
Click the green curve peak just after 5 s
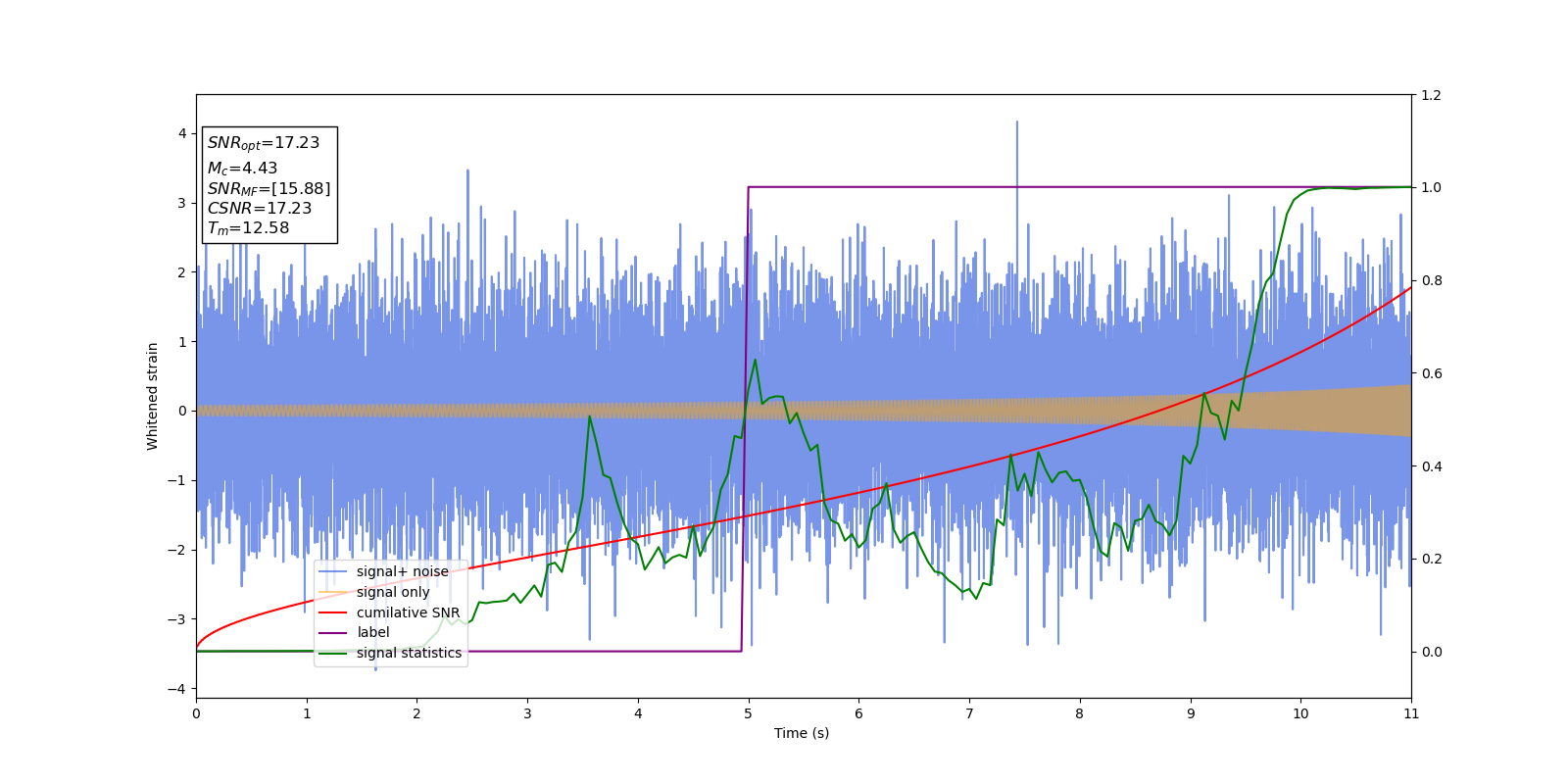click(755, 361)
